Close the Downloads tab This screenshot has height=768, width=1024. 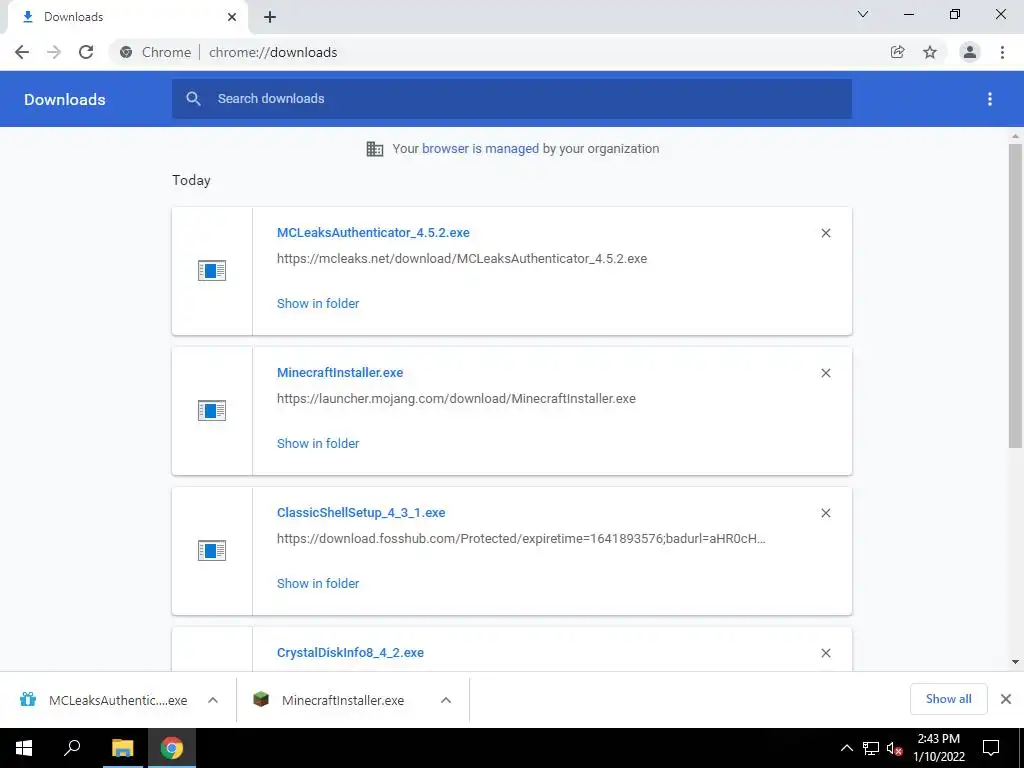232,17
